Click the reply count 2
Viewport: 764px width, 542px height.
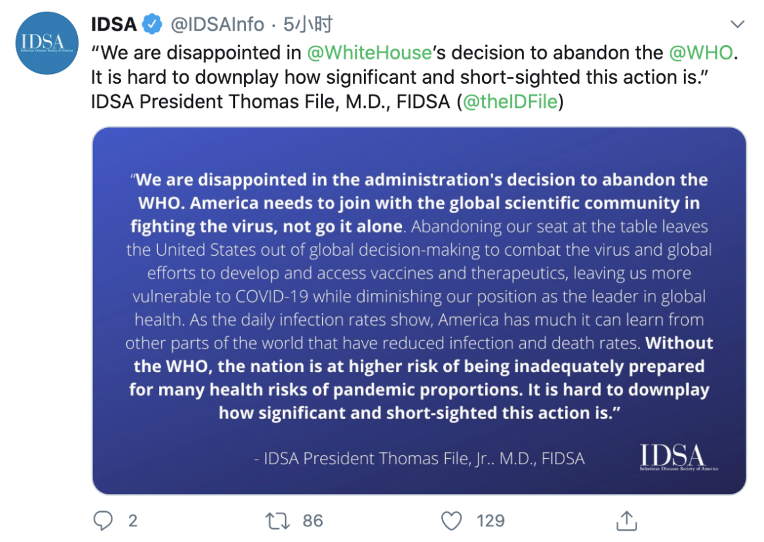[133, 520]
